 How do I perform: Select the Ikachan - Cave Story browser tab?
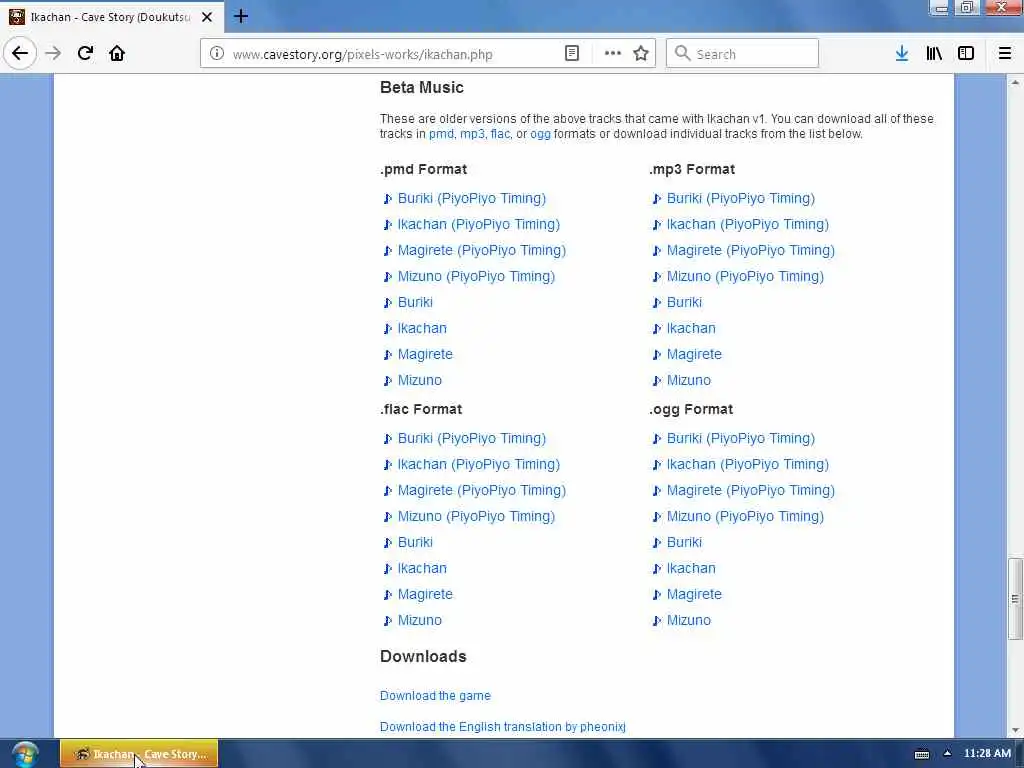coord(112,17)
